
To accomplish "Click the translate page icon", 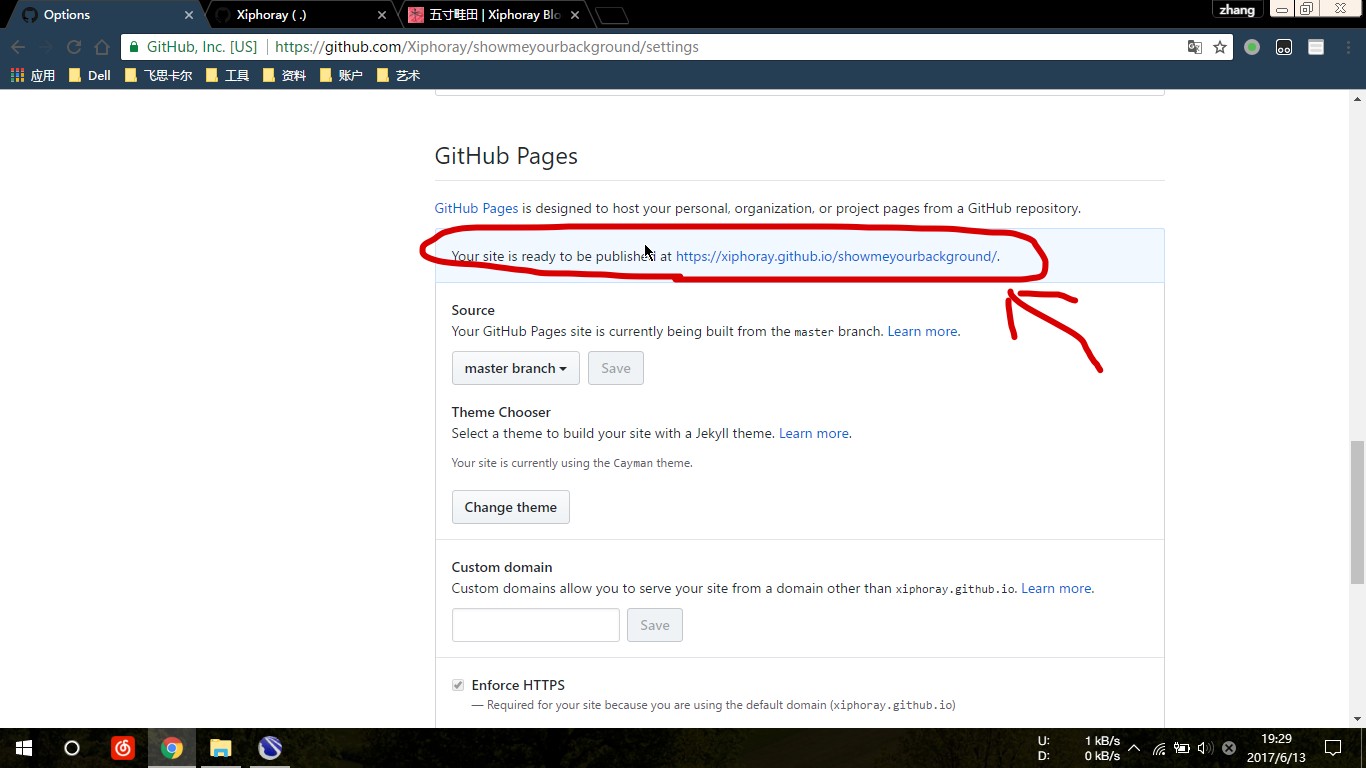I will click(1194, 47).
